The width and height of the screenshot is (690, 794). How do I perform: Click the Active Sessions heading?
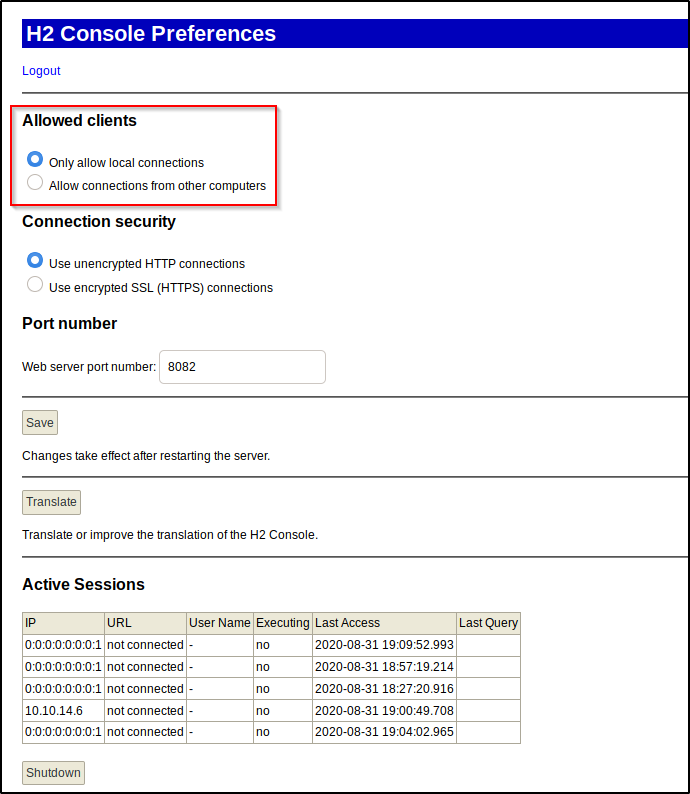(x=84, y=584)
